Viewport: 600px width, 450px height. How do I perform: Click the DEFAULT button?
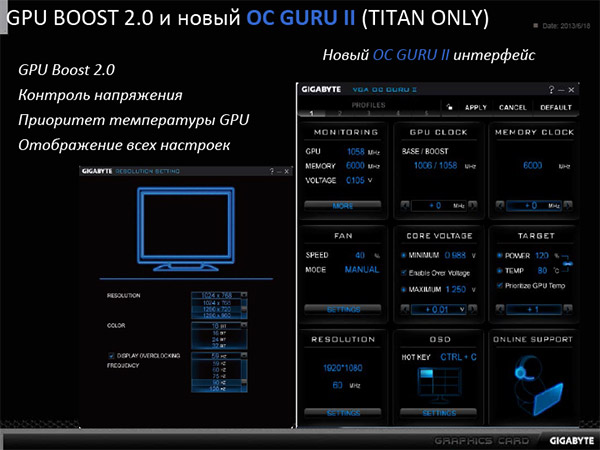[556, 108]
